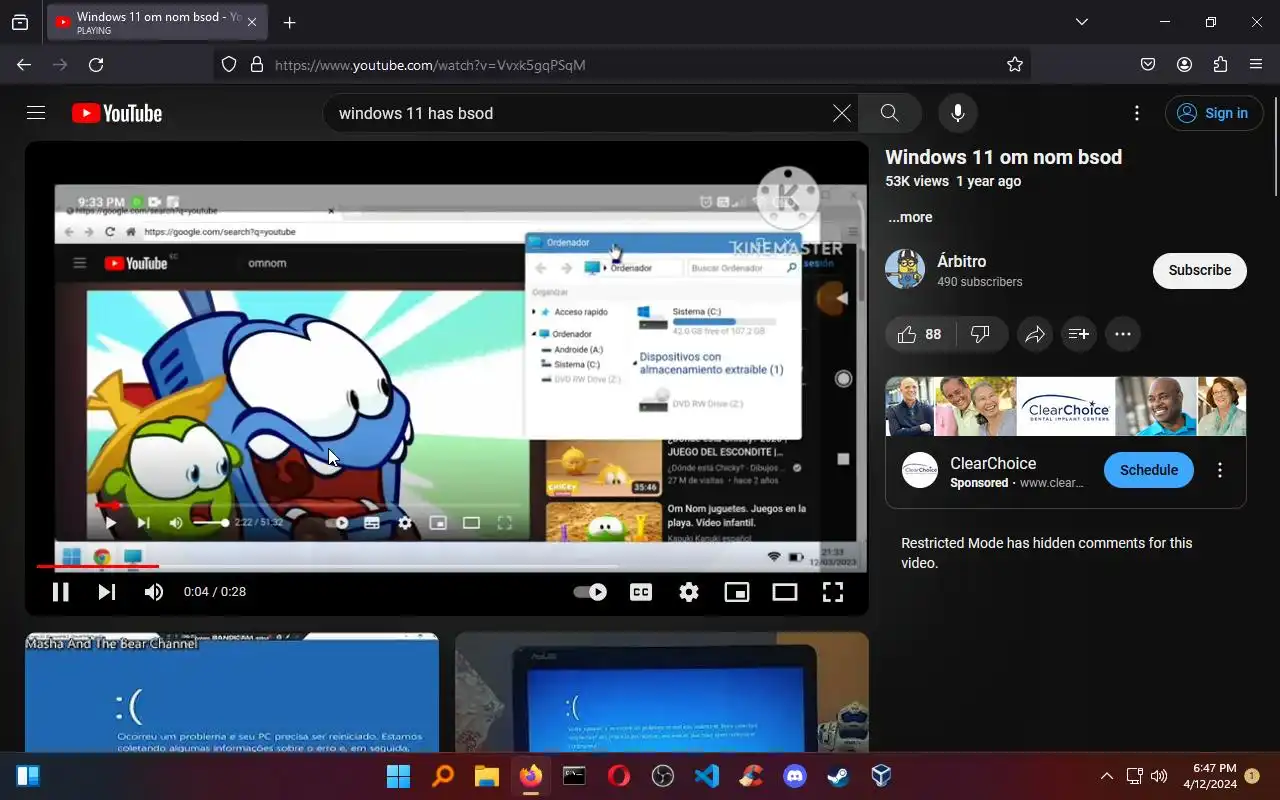List all tabs dropdown arrow
Viewport: 1280px width, 800px height.
(x=1082, y=22)
